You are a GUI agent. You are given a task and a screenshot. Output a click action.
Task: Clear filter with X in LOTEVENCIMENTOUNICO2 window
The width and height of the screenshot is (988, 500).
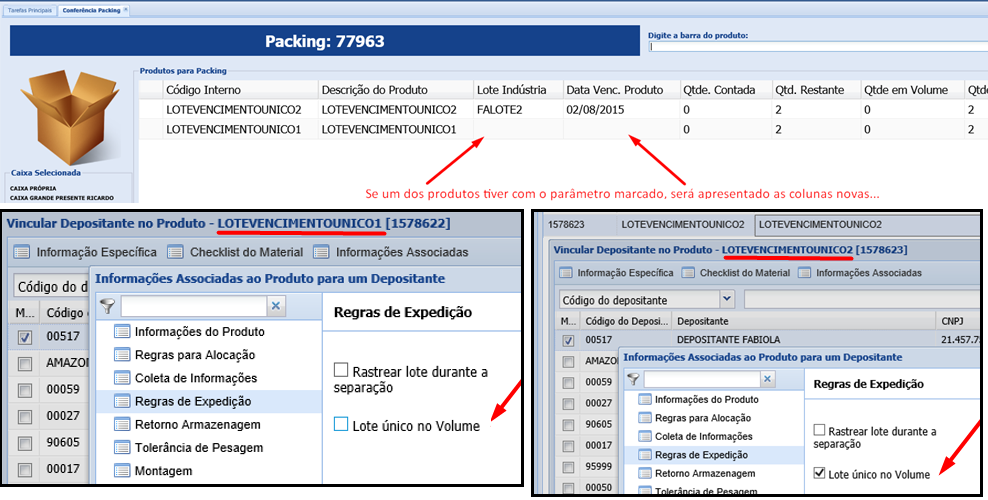[x=767, y=379]
